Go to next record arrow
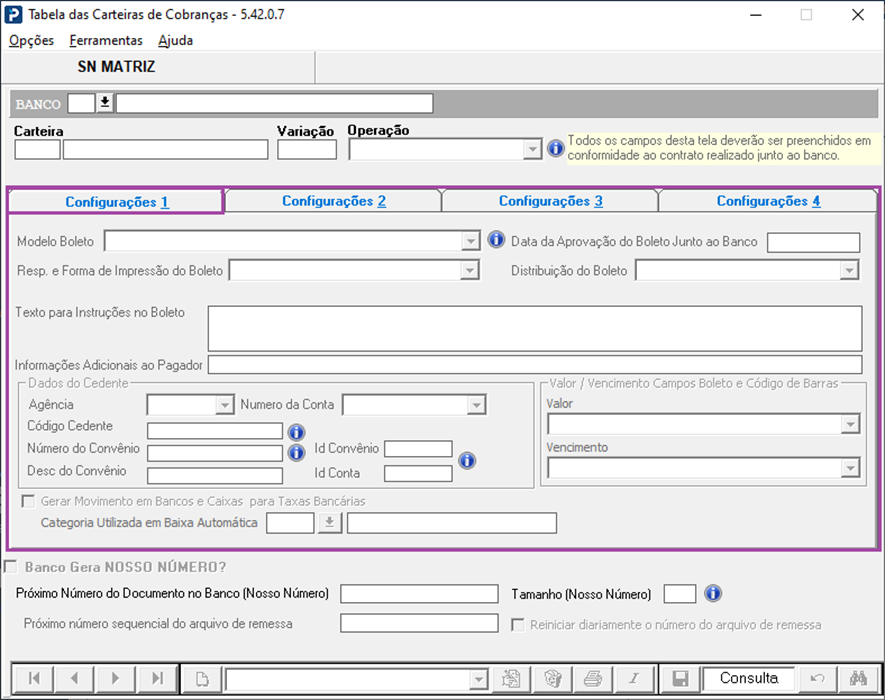Viewport: 885px width, 700px height. (115, 678)
